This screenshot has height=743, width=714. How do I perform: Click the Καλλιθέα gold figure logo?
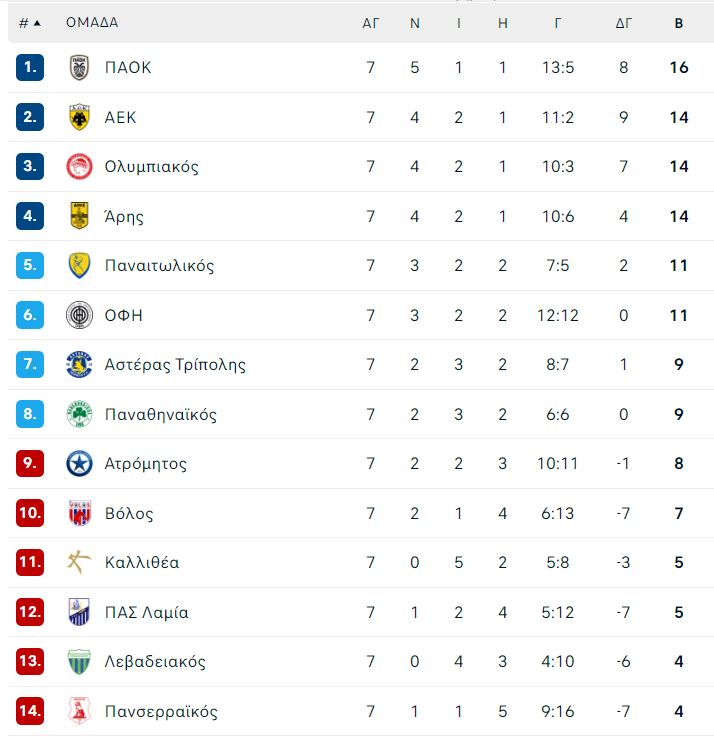[79, 562]
